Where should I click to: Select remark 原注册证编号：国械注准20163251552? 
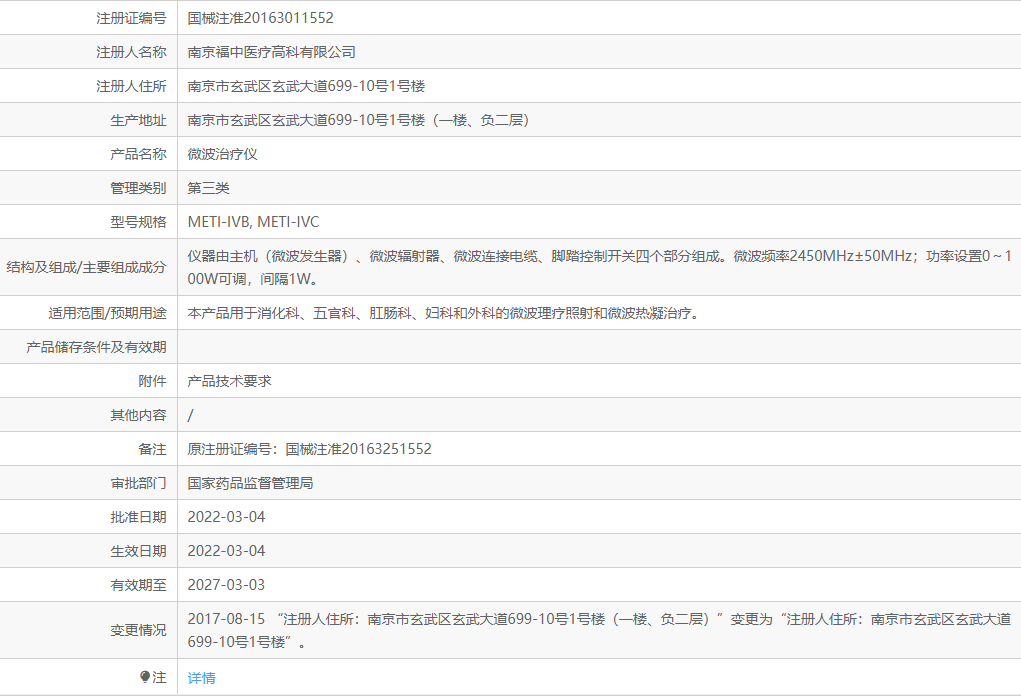(309, 449)
